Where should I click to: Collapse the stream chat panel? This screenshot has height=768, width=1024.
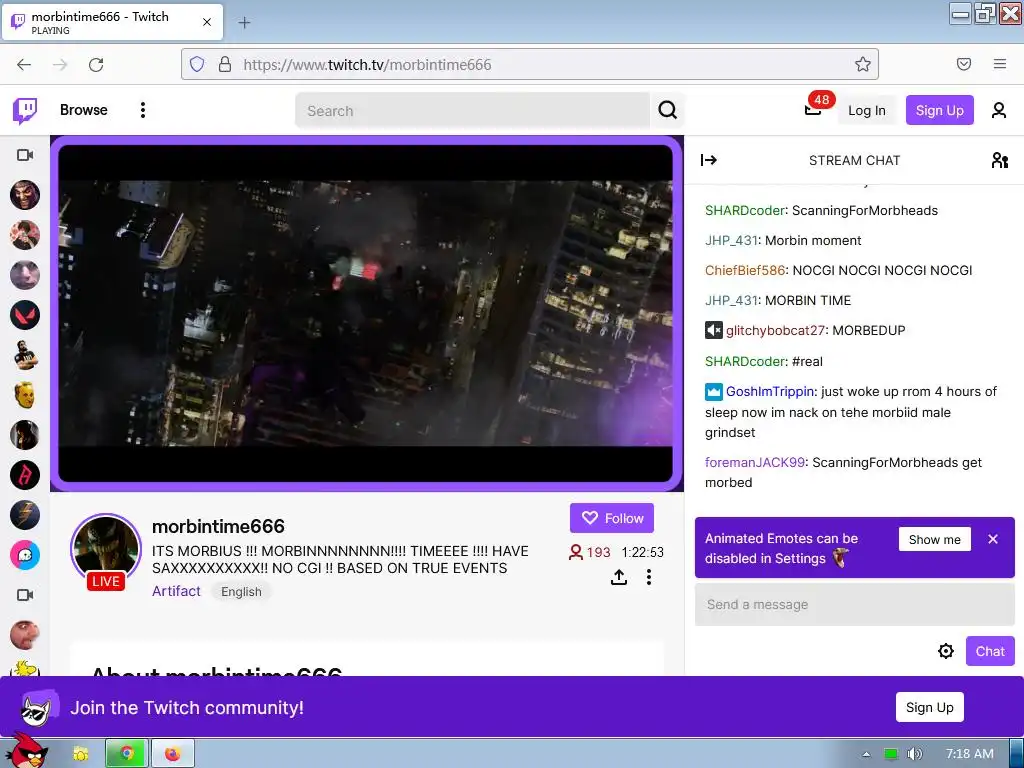tap(709, 160)
